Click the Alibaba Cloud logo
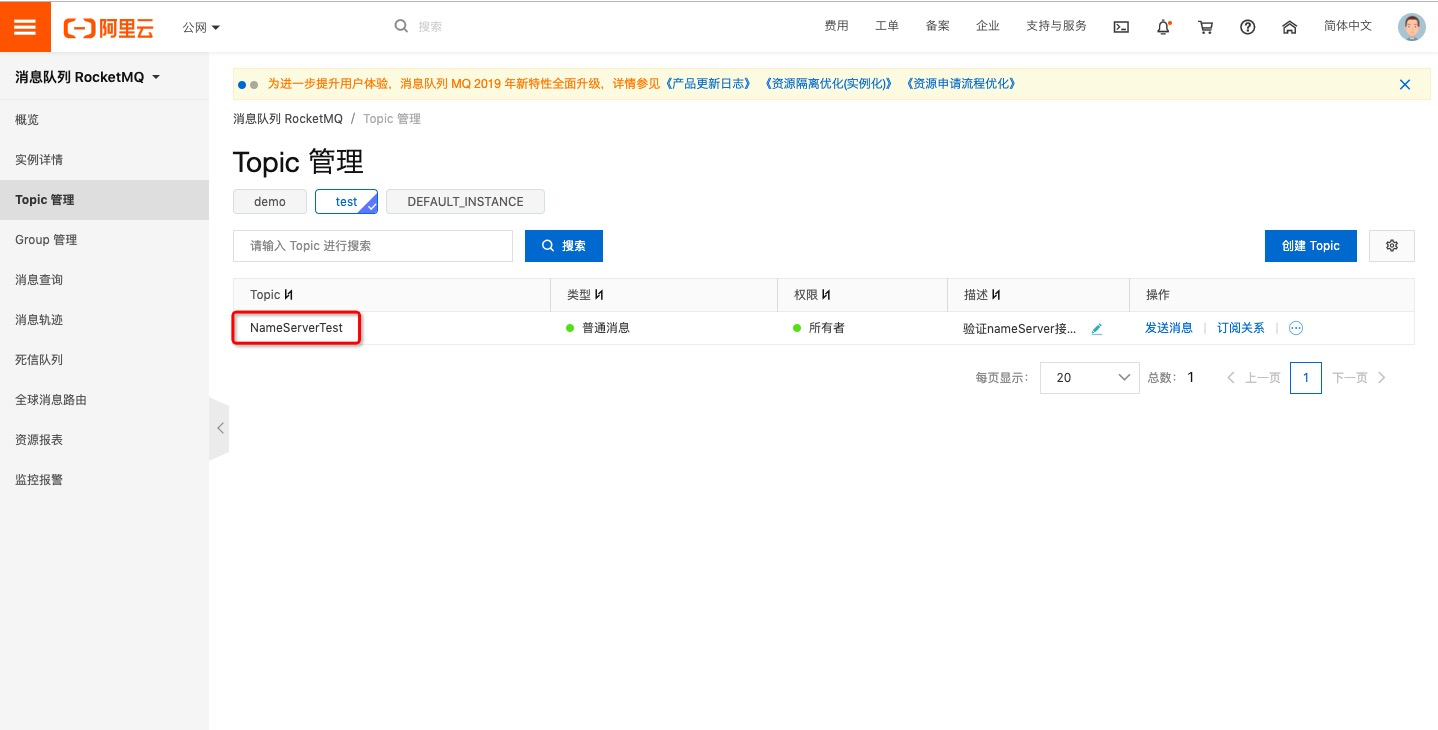 (x=109, y=27)
